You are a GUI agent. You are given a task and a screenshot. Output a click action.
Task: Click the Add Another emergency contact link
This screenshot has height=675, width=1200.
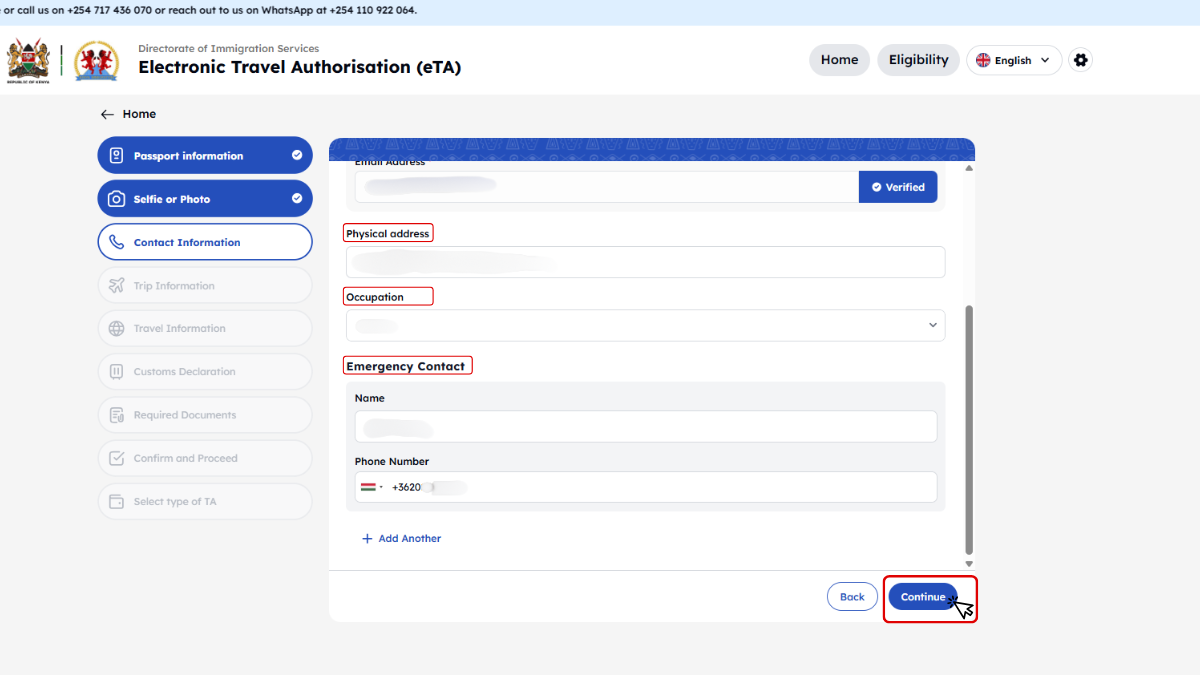[x=401, y=539]
